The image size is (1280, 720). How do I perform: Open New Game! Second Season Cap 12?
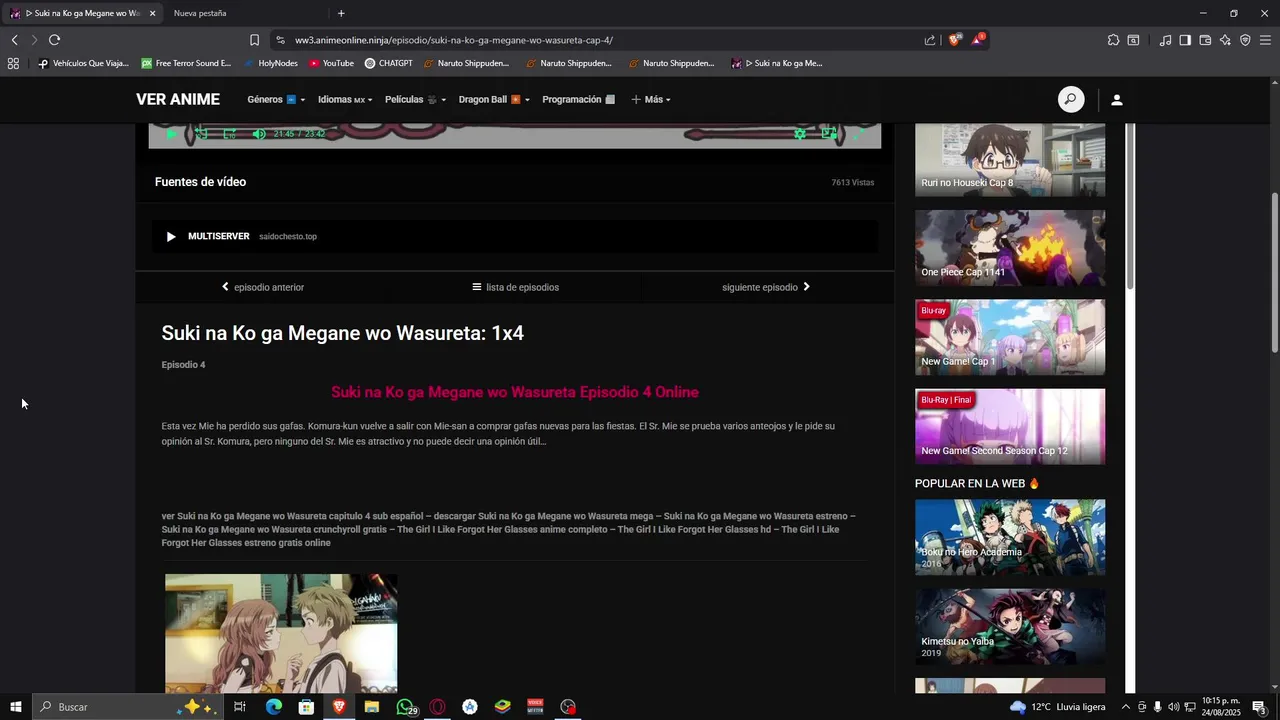pos(1010,426)
